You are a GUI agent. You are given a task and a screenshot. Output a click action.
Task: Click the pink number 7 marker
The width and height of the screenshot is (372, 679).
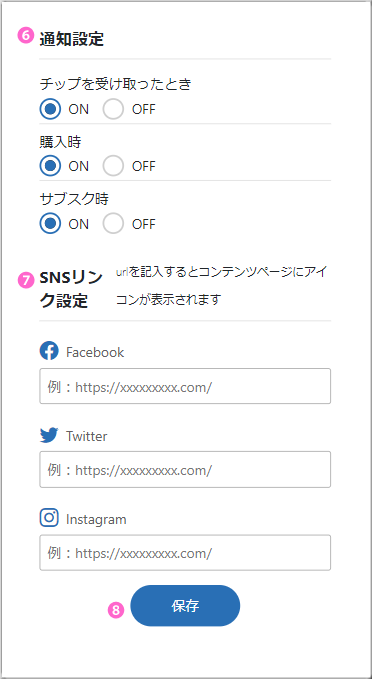point(26,281)
